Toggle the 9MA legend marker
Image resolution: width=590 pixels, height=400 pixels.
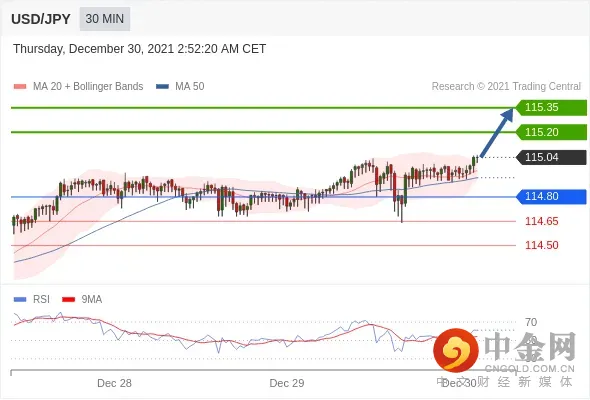(x=68, y=300)
